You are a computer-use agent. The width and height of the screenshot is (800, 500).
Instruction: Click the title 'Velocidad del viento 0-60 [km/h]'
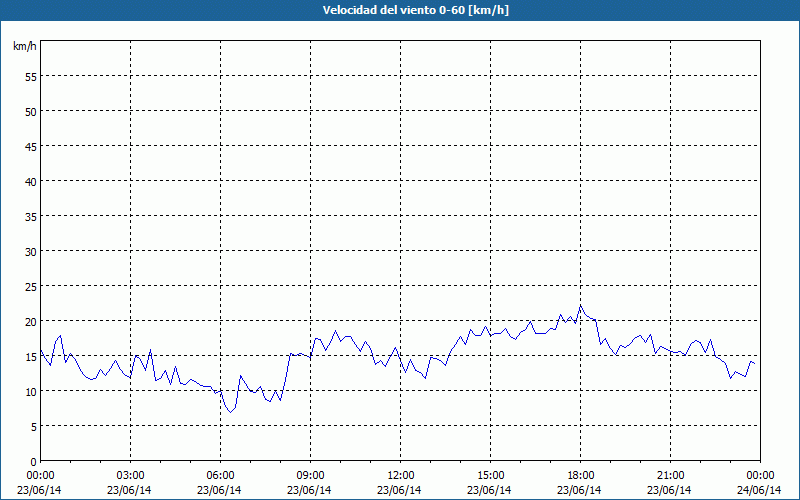(415, 10)
